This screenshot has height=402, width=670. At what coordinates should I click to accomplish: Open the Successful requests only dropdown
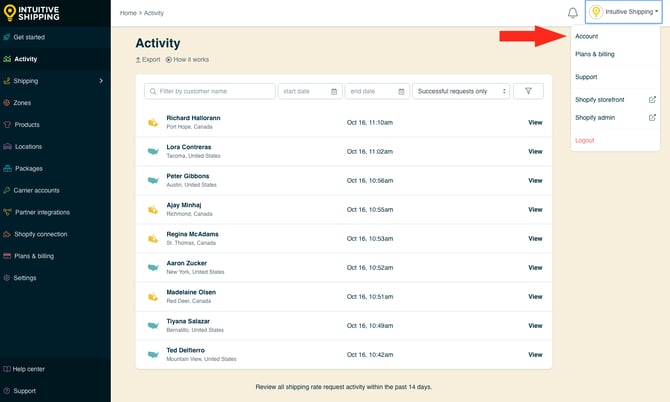coord(460,91)
